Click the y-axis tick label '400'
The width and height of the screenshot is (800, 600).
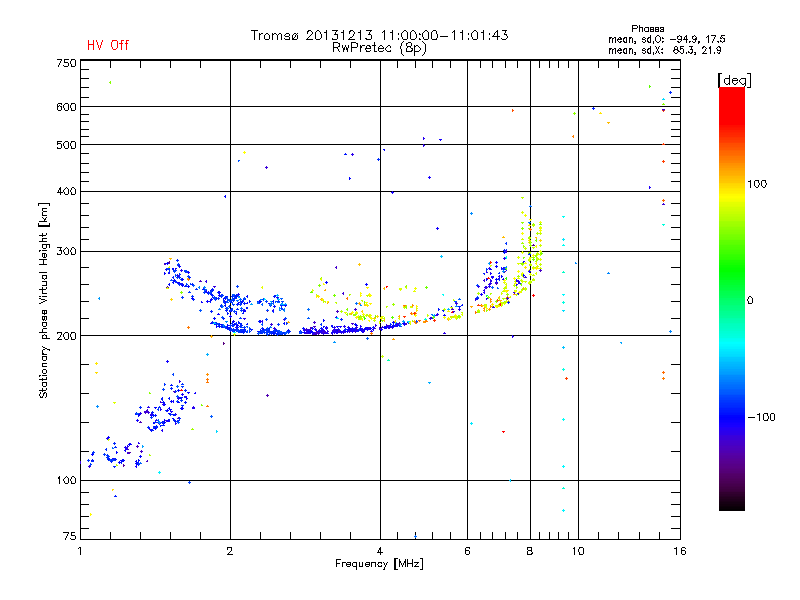coord(66,191)
